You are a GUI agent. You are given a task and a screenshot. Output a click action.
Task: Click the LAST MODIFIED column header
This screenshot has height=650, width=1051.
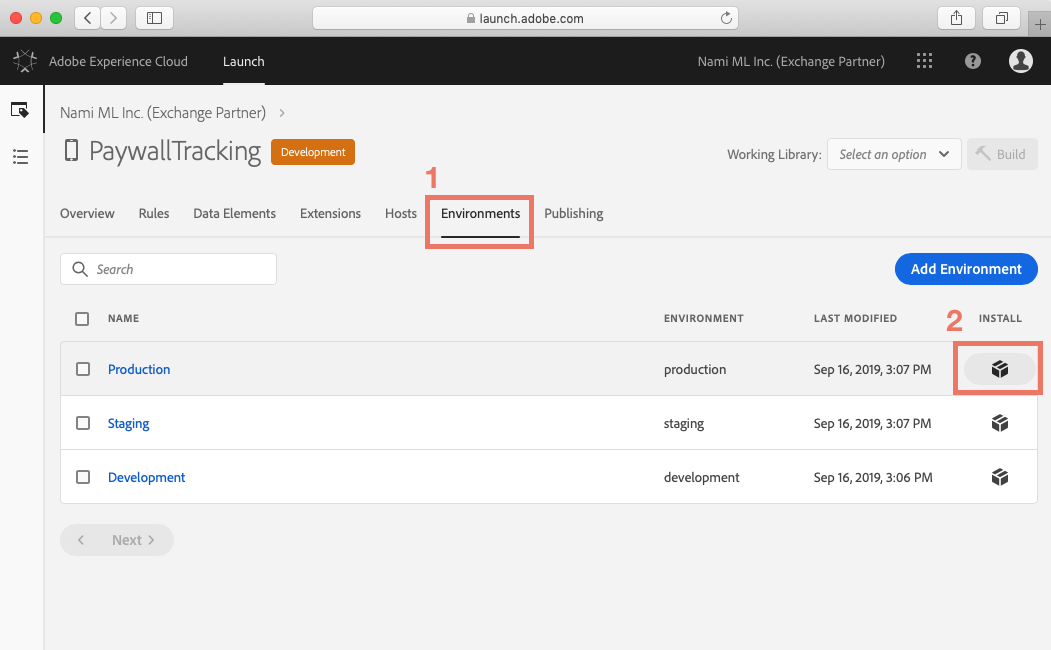tap(855, 318)
